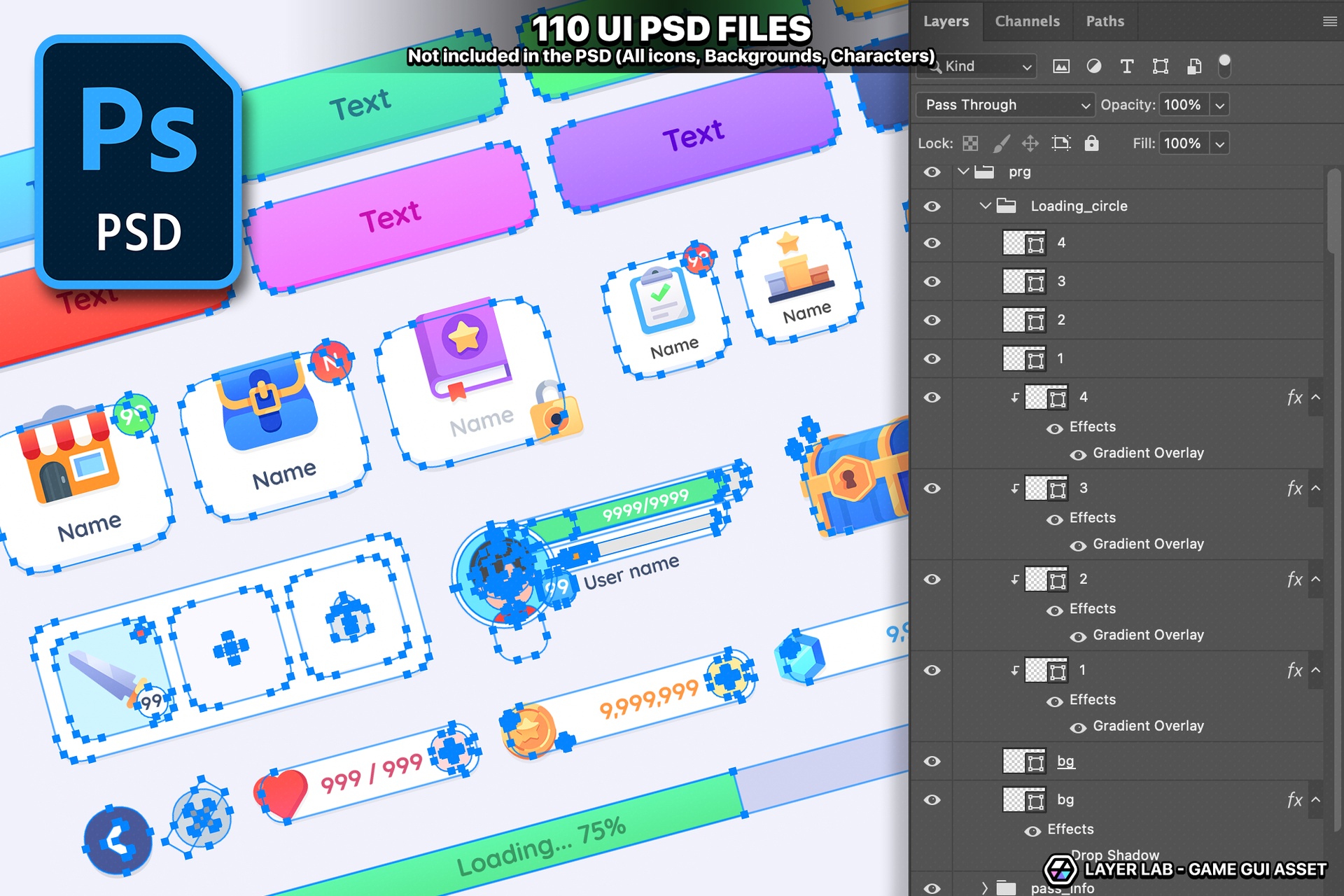
Task: Hide the Loading_circle group
Action: coord(932,206)
